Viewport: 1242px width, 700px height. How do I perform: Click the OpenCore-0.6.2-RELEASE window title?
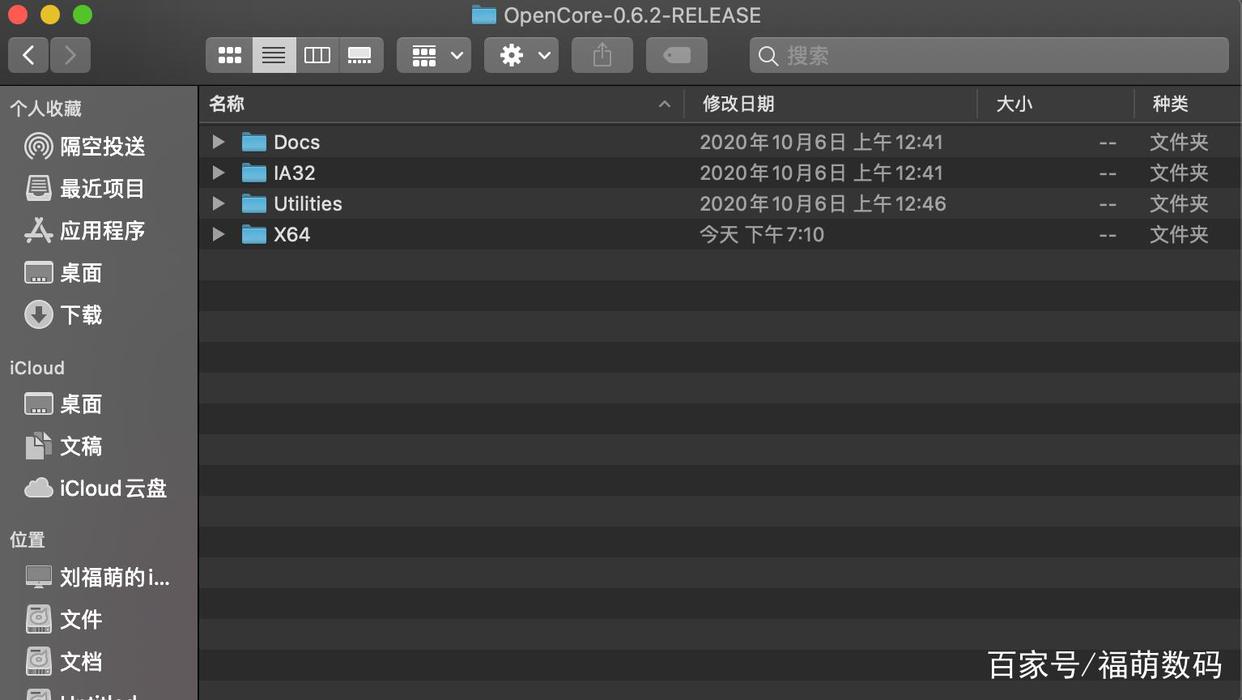[632, 15]
